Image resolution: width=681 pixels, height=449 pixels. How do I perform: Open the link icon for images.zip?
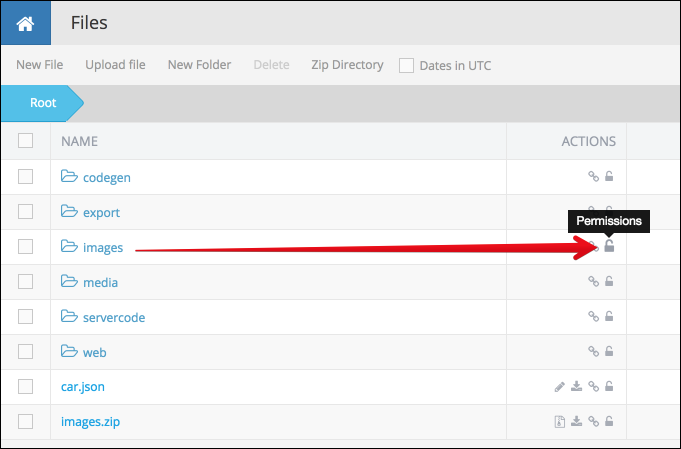point(593,421)
